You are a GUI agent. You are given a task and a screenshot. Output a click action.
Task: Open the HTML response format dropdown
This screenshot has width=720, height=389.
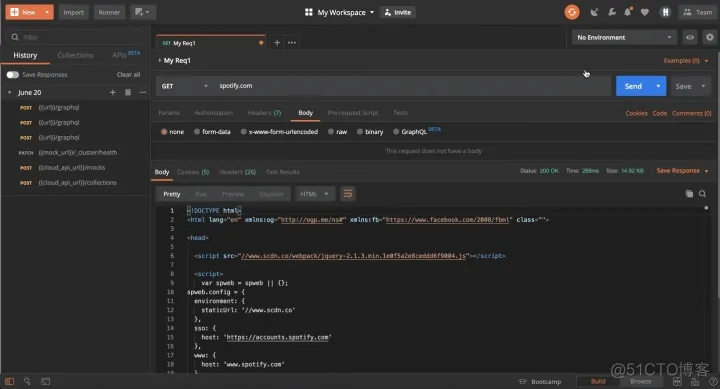pos(314,194)
